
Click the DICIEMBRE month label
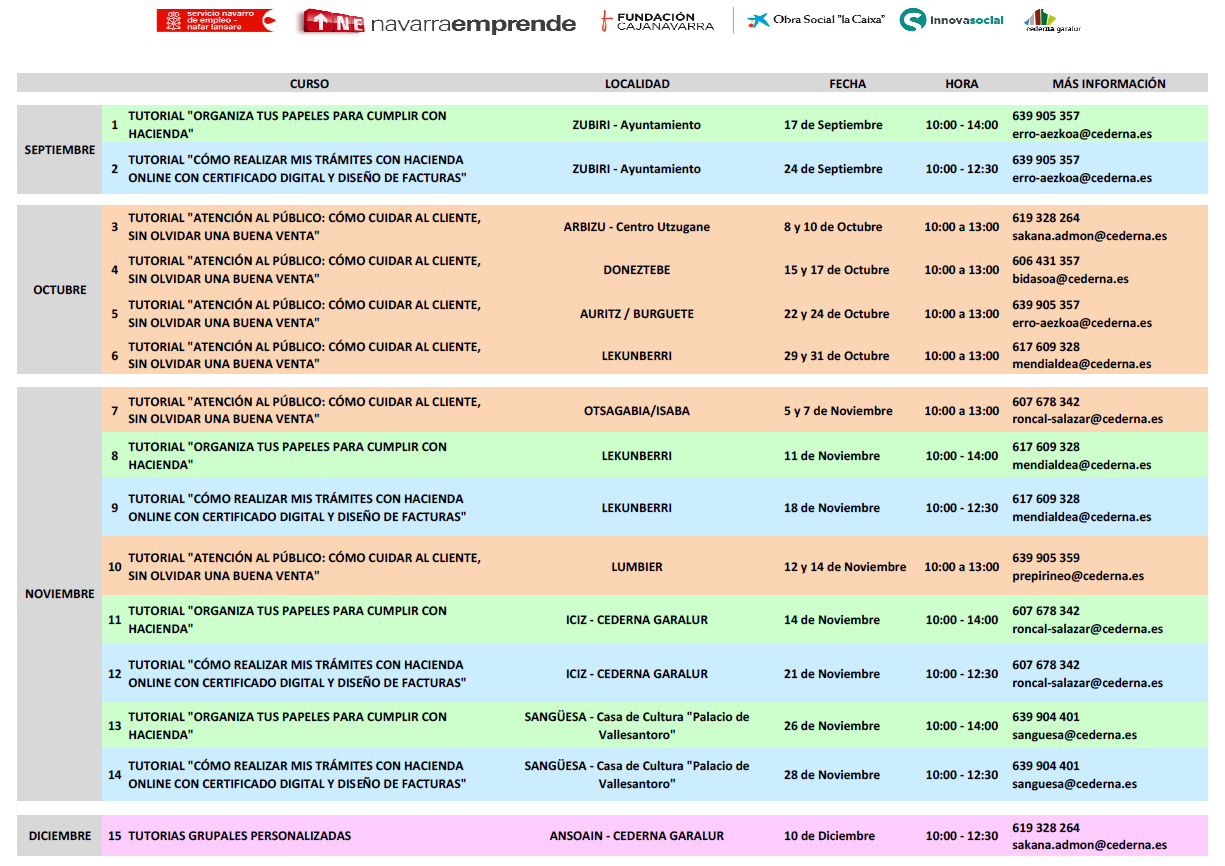pyautogui.click(x=60, y=836)
